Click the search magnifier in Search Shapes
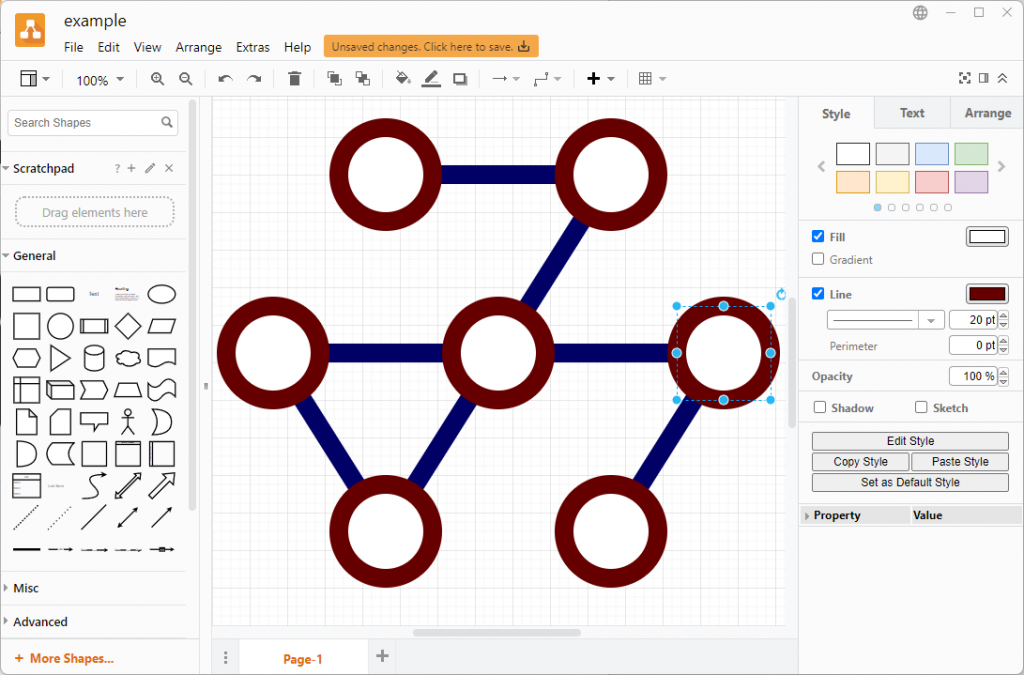1024x675 pixels. click(x=167, y=122)
